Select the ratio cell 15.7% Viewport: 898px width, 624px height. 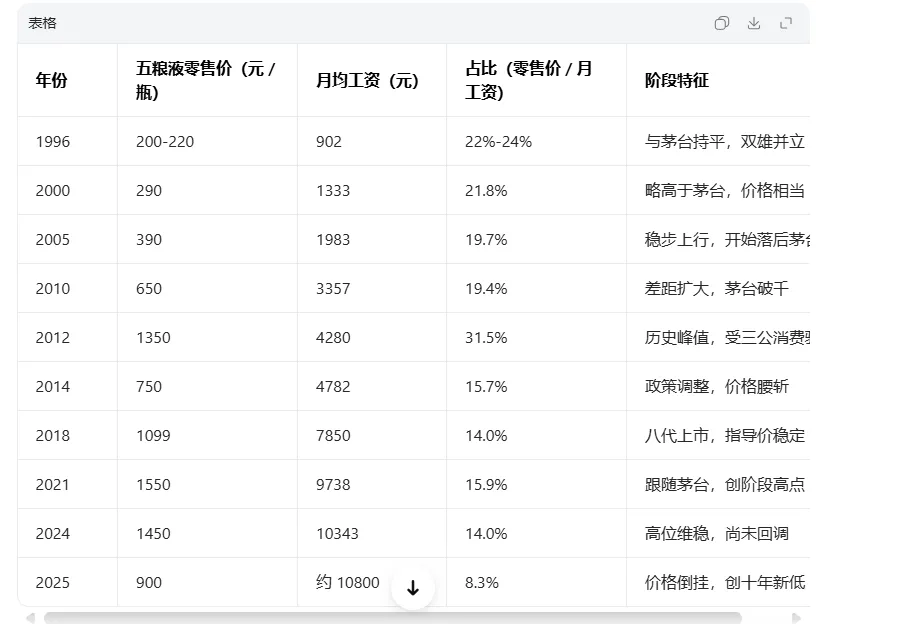pos(536,386)
